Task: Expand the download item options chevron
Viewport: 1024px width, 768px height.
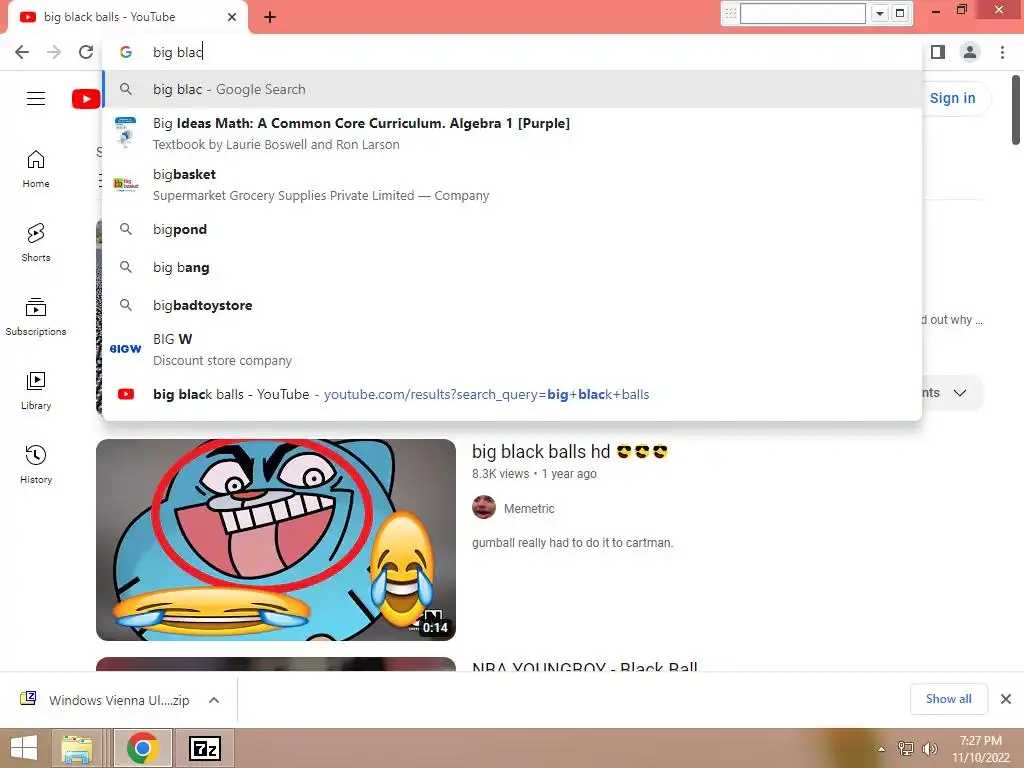Action: 214,700
